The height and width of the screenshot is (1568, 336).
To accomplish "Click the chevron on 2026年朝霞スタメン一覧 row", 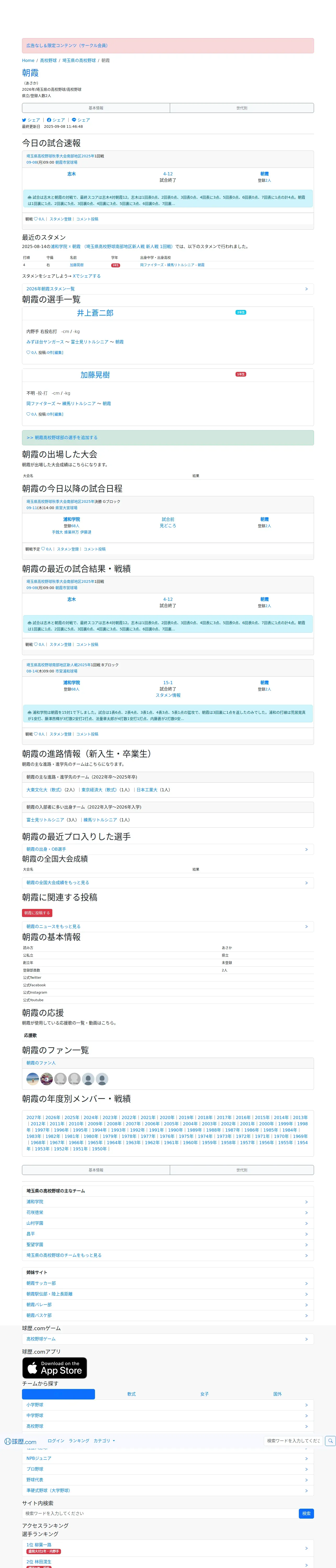I will tap(306, 289).
